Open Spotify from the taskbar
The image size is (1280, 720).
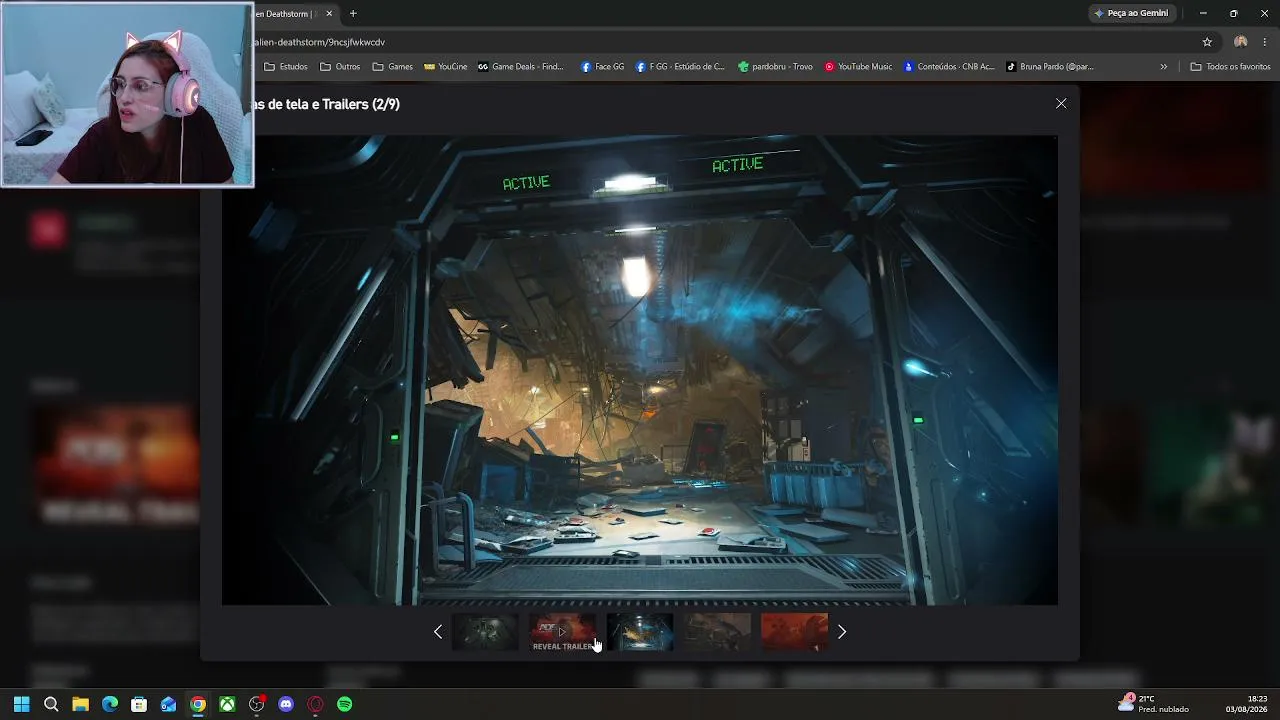pyautogui.click(x=345, y=704)
